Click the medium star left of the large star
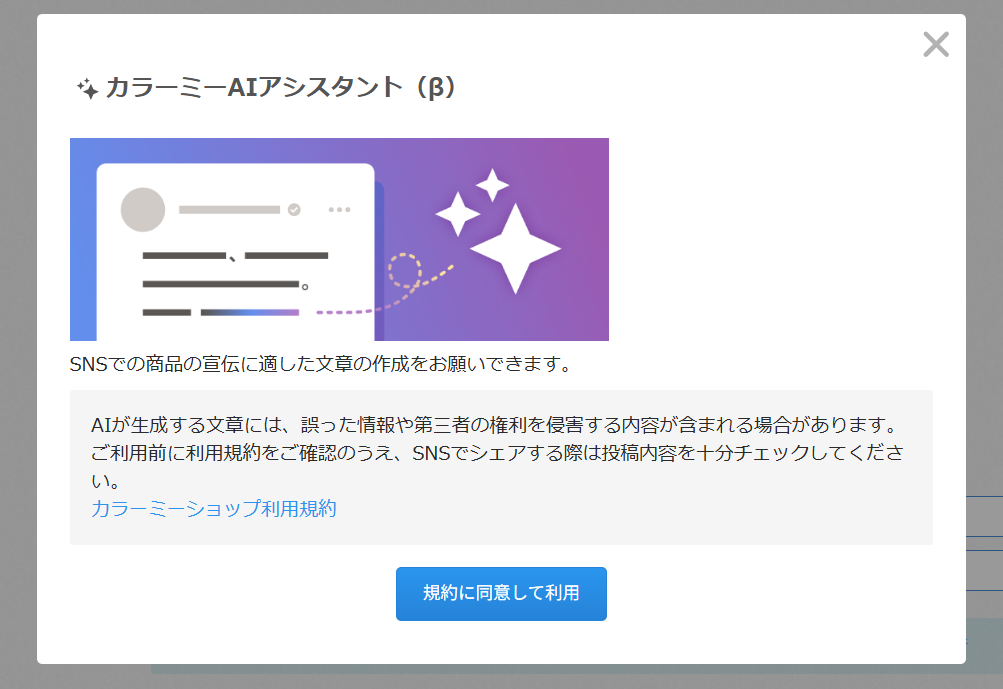1003x689 pixels. pos(456,216)
